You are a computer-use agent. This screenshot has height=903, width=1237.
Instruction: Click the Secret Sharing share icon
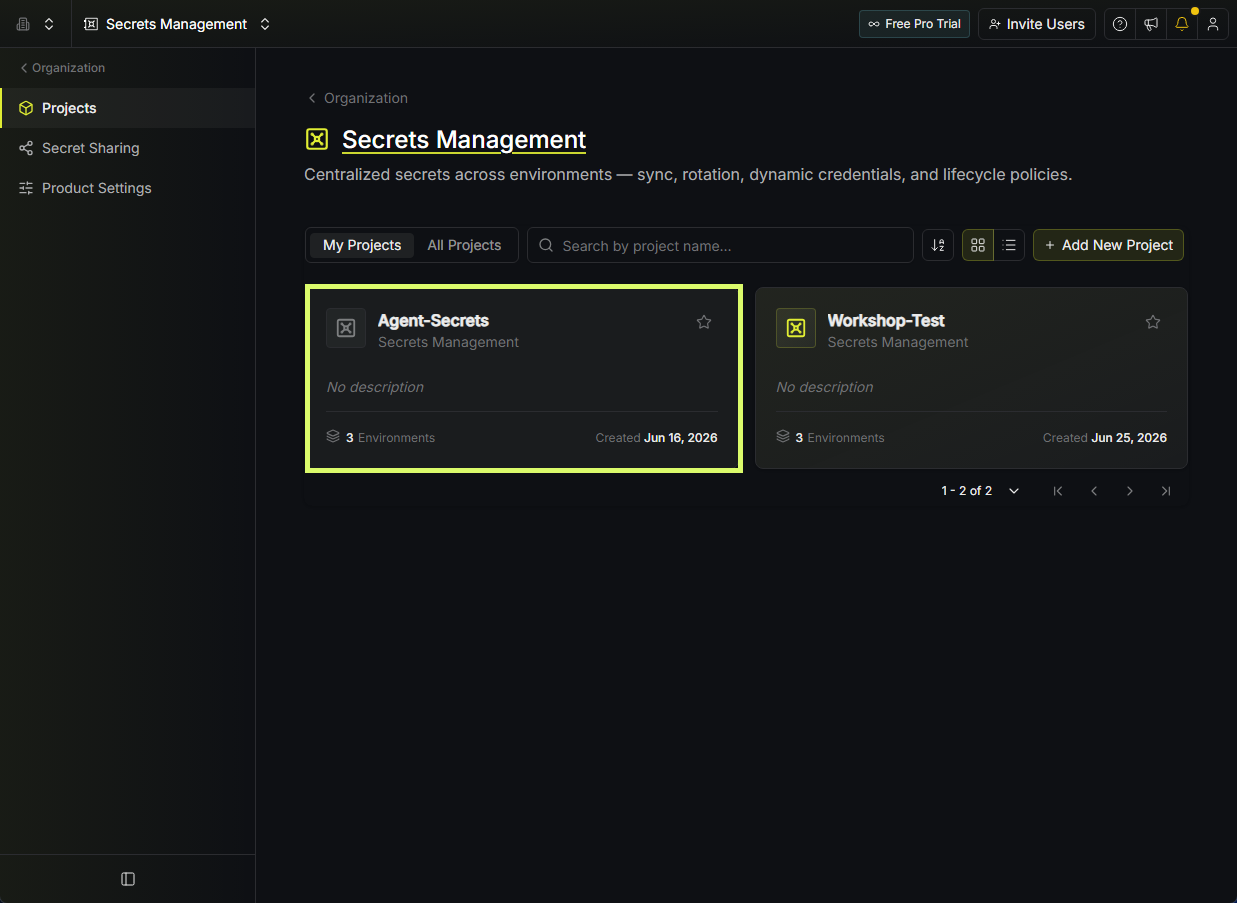(26, 148)
